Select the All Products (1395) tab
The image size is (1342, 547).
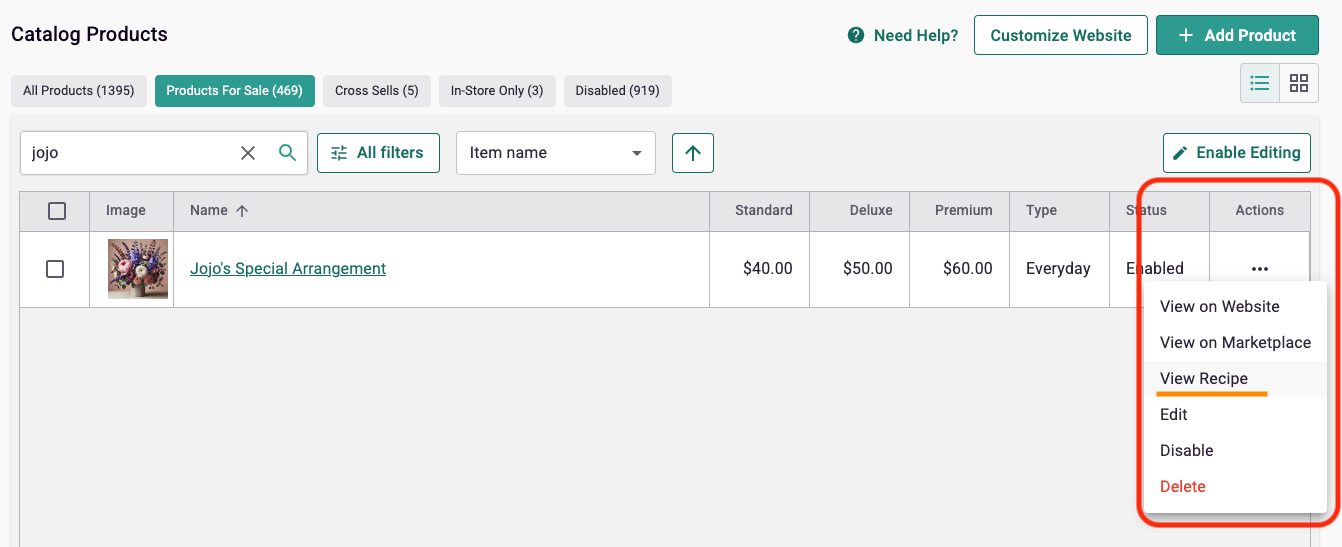coord(79,90)
